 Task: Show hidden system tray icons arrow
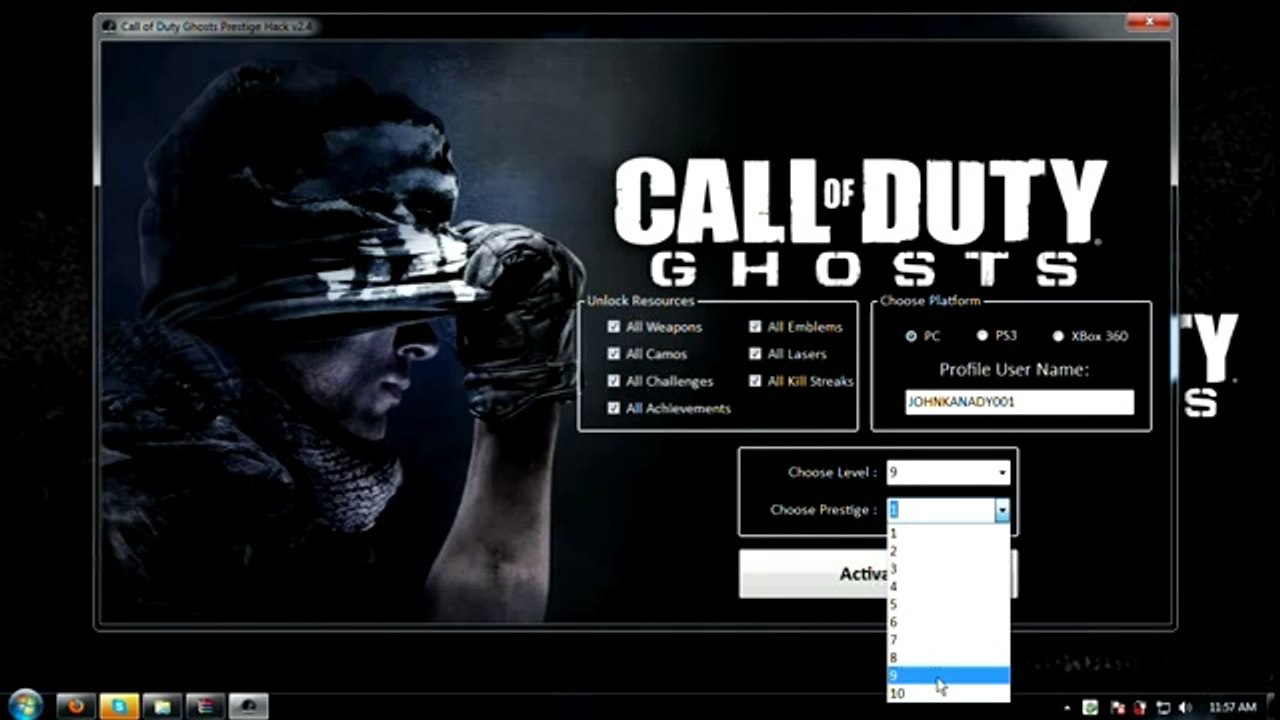pyautogui.click(x=1069, y=708)
